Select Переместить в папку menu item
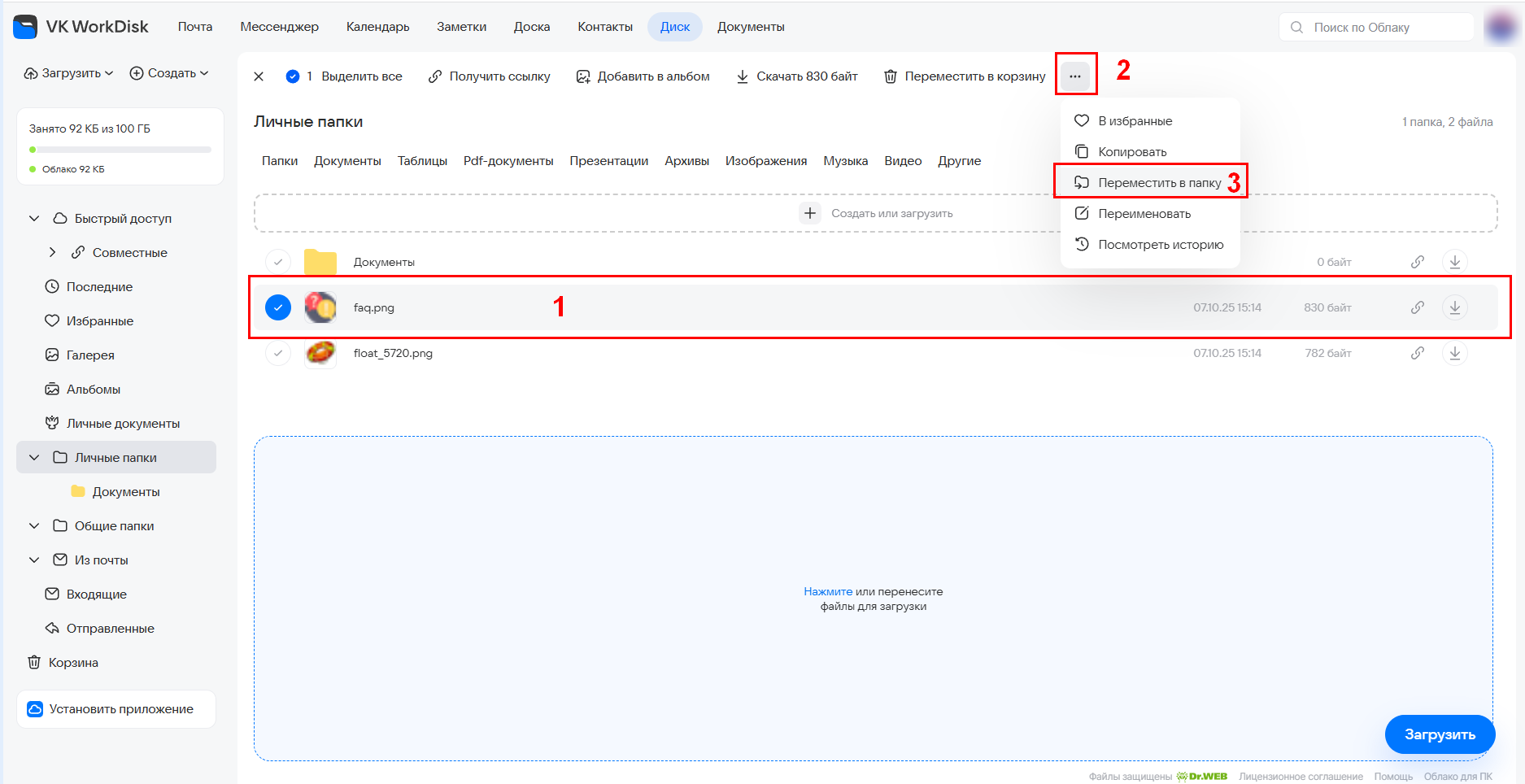1525x784 pixels. (1158, 182)
